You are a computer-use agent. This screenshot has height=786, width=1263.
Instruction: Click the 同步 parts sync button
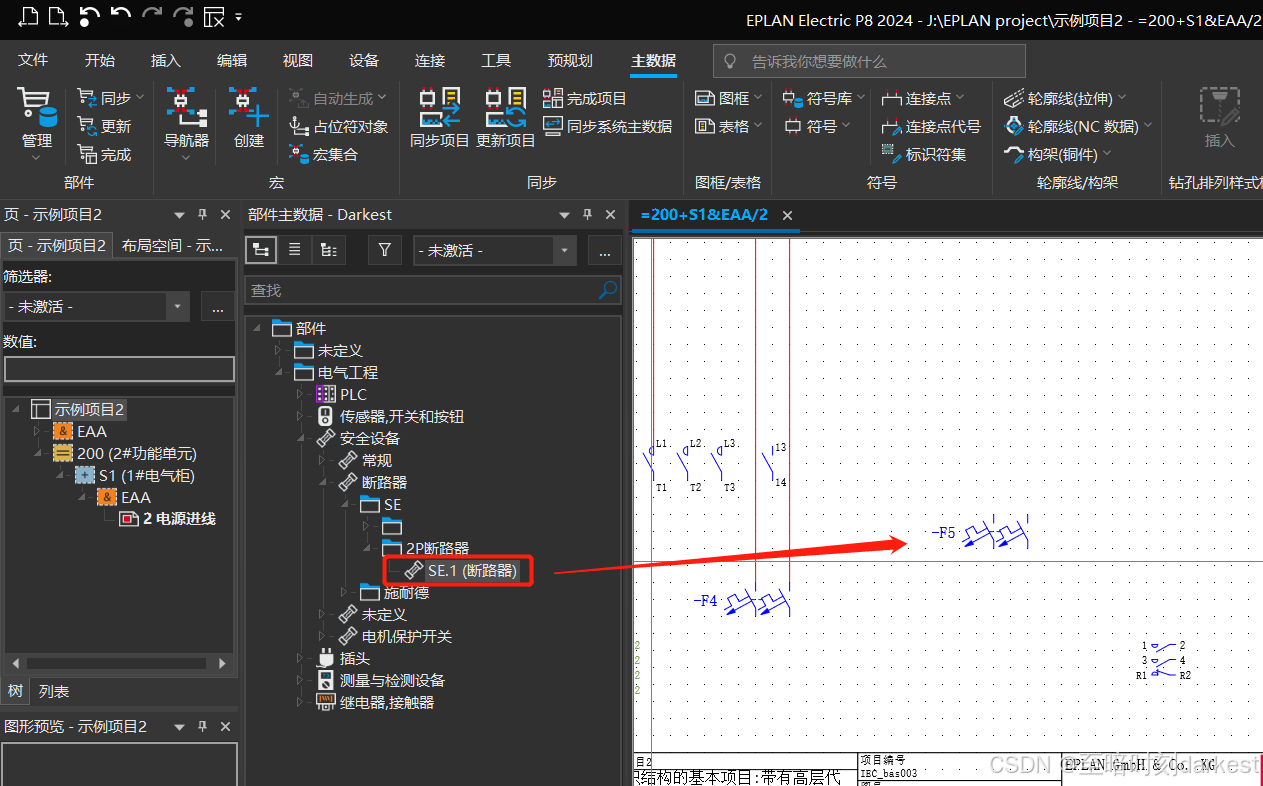[x=111, y=98]
